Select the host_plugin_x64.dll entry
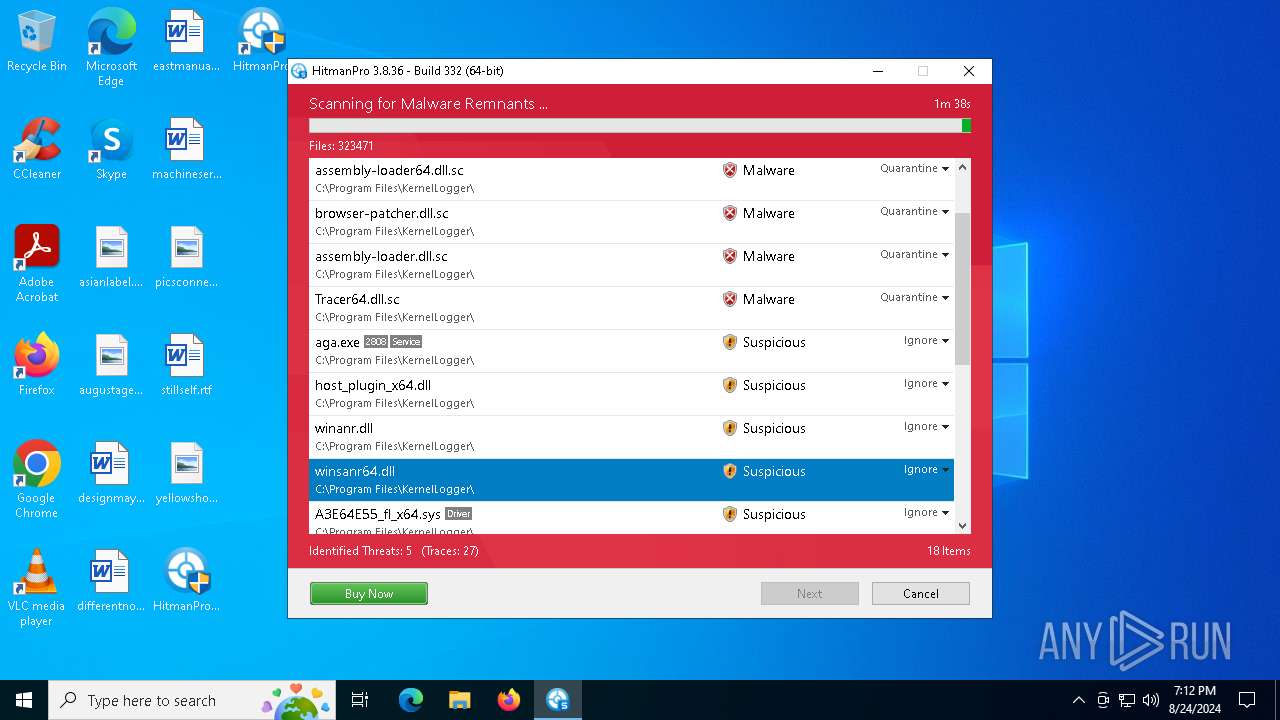 click(x=632, y=394)
